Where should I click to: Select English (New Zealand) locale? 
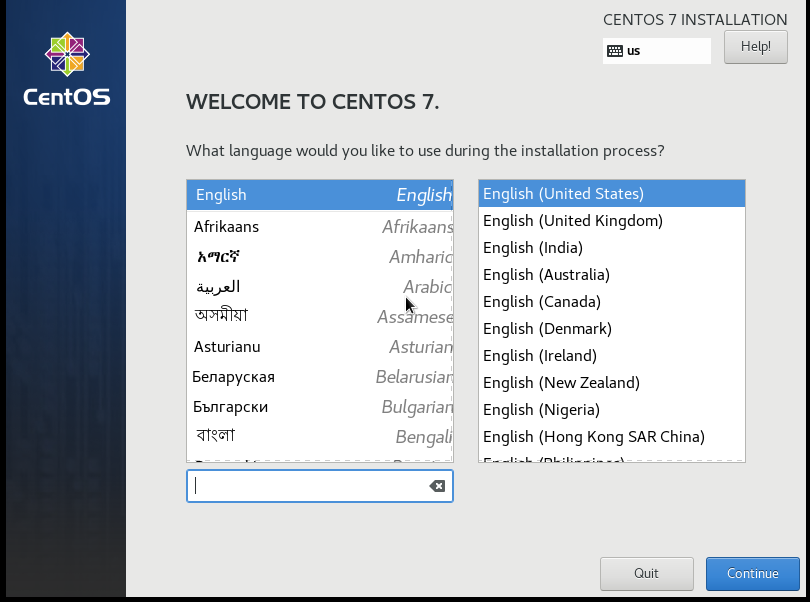(612, 382)
